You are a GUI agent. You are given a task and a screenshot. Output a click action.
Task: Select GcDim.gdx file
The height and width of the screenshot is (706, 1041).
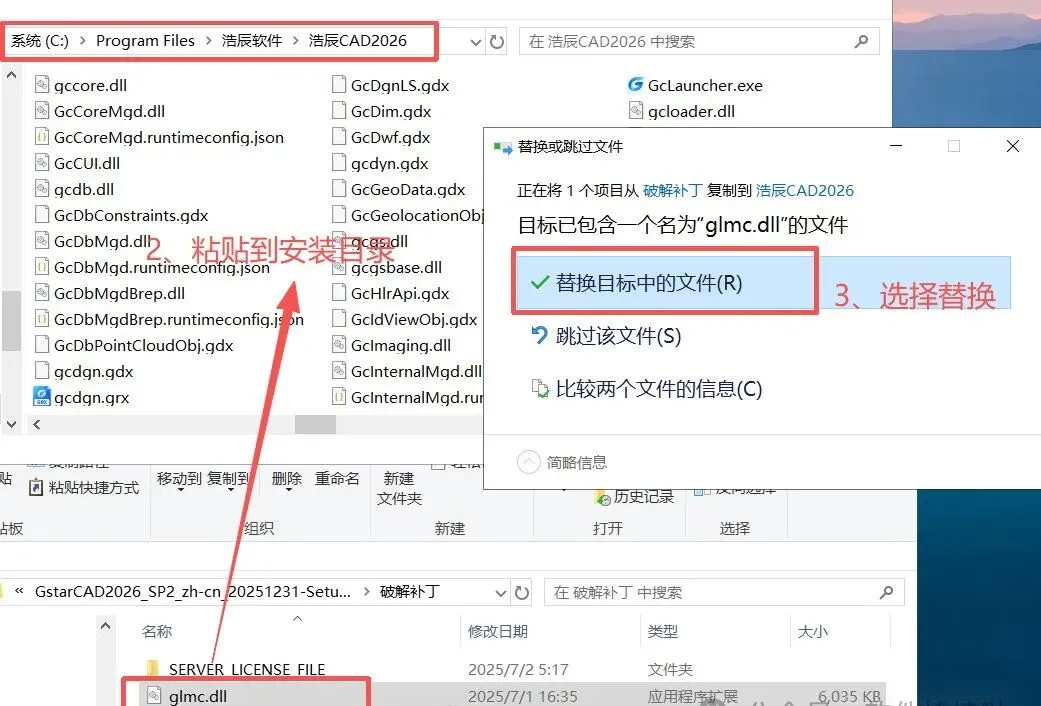382,111
